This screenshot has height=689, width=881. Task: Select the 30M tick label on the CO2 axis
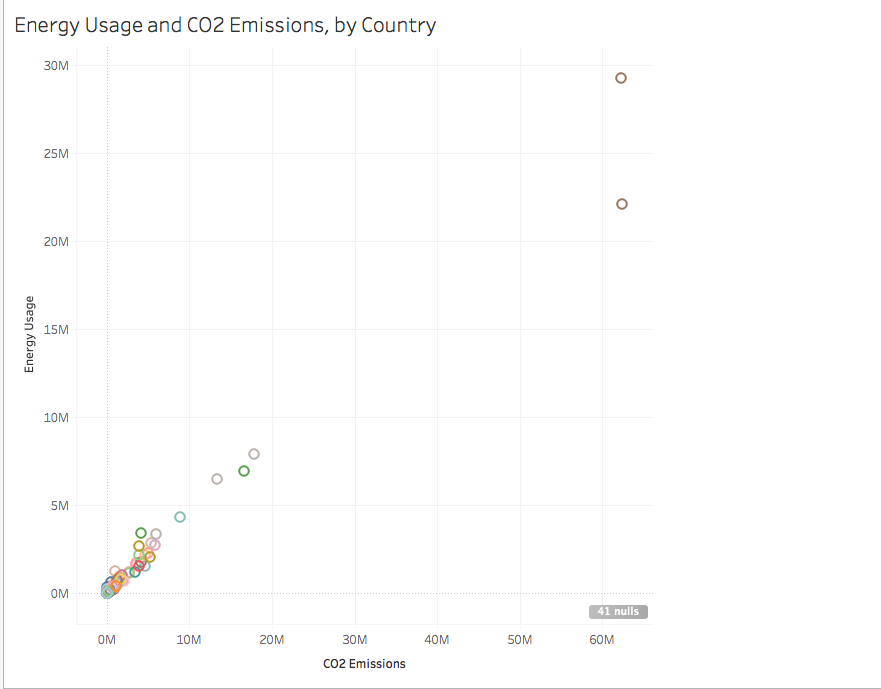355,639
